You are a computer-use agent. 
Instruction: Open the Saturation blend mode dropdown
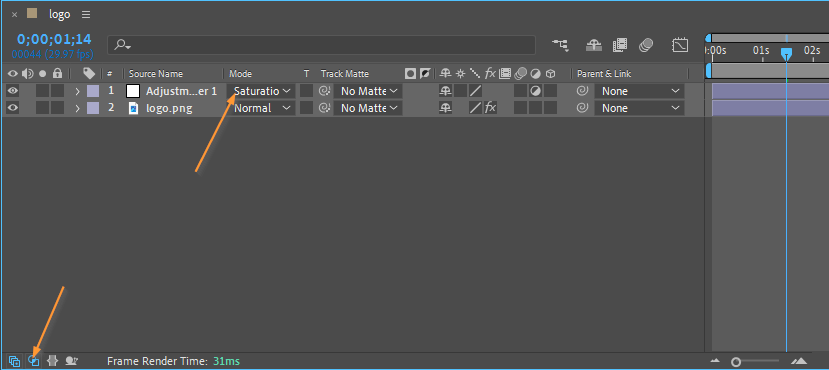[x=262, y=91]
